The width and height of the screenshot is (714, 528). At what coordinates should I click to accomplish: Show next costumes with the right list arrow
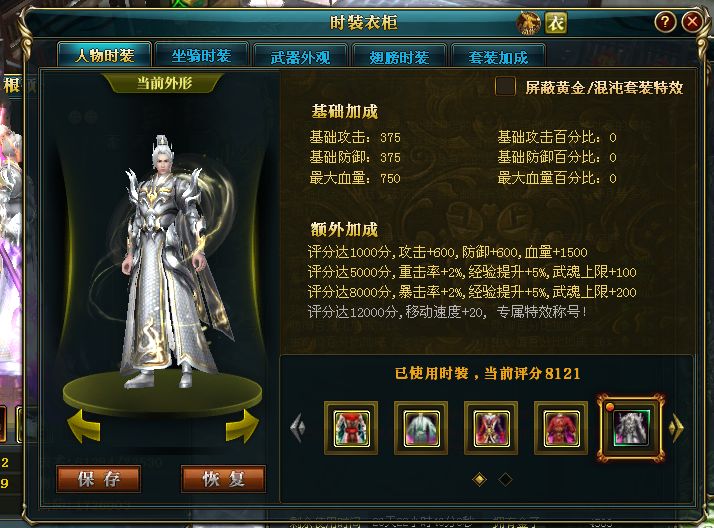[676, 428]
